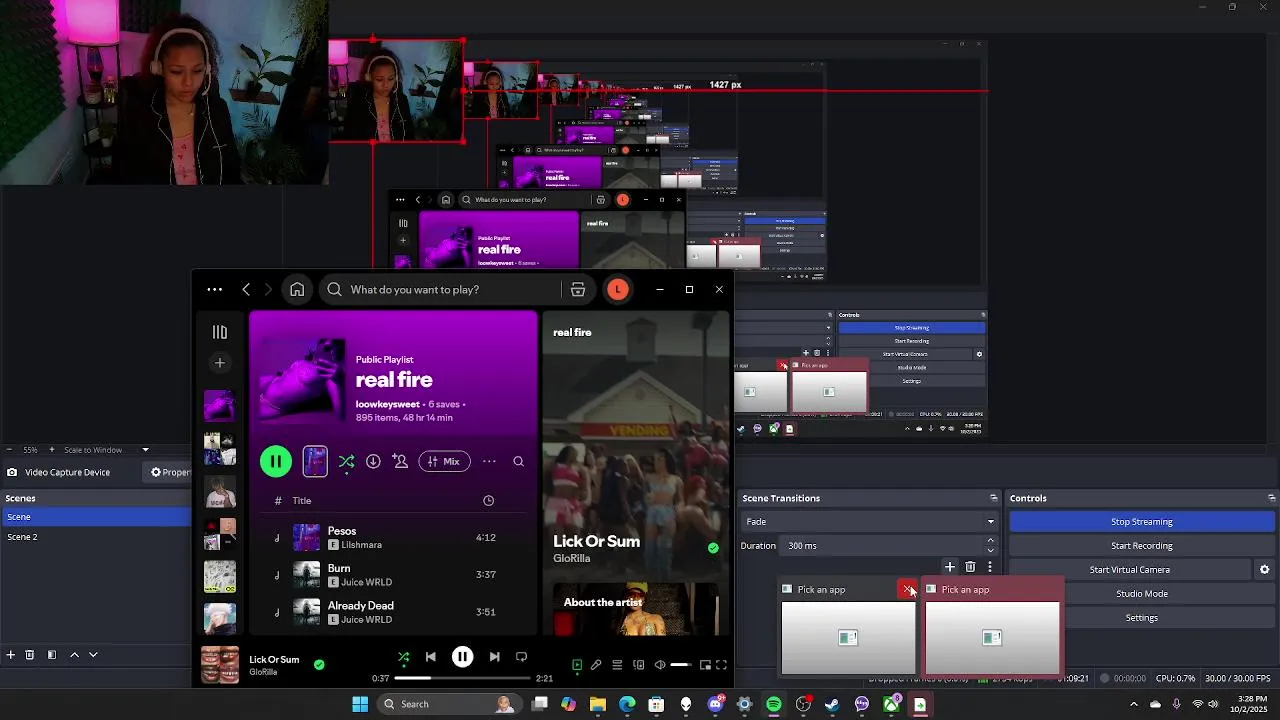Click Start Recording in OBS
The height and width of the screenshot is (720, 1280).
pyautogui.click(x=1142, y=546)
